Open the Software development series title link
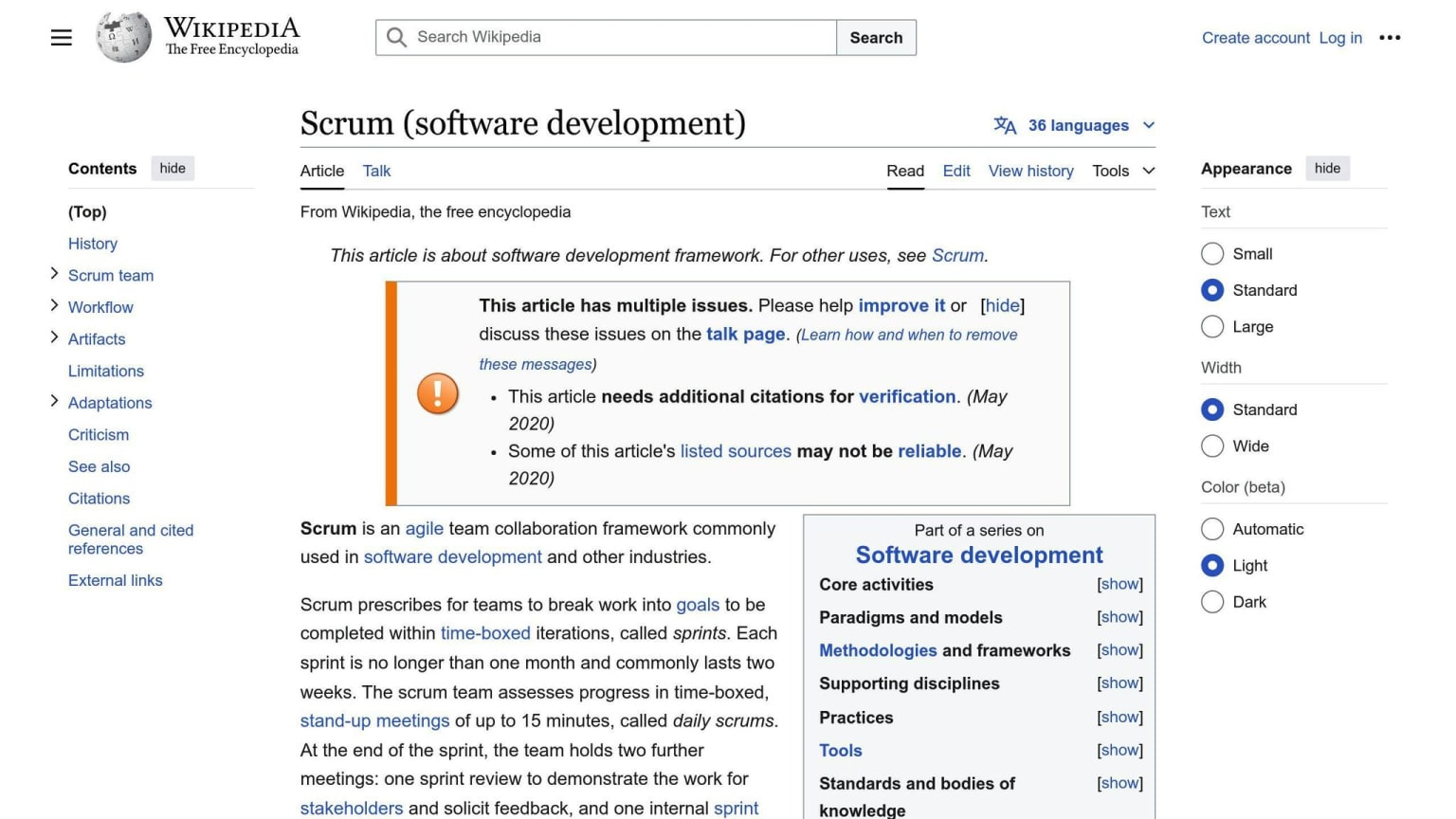 (x=979, y=555)
